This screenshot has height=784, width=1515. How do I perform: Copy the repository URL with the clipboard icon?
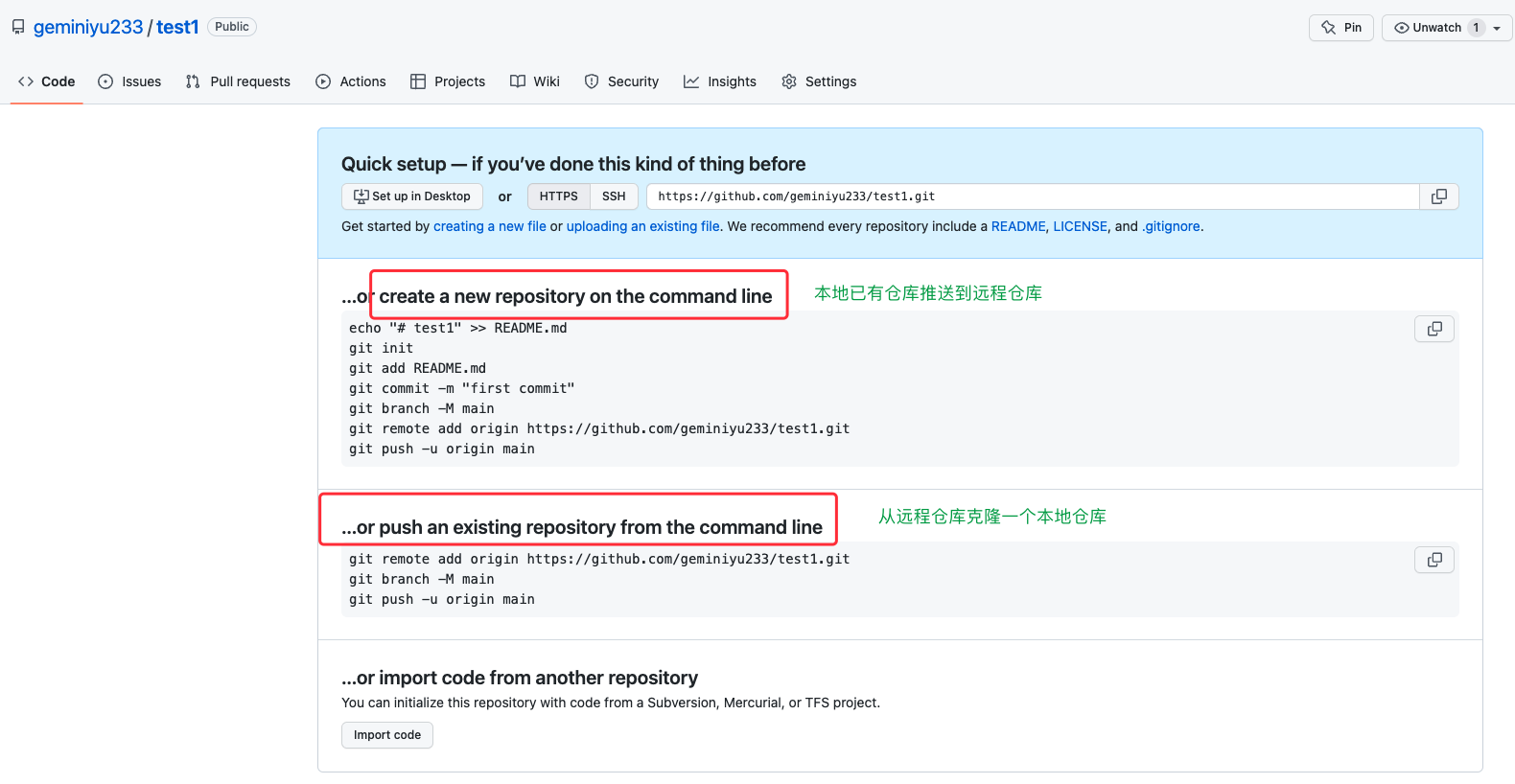pos(1438,196)
